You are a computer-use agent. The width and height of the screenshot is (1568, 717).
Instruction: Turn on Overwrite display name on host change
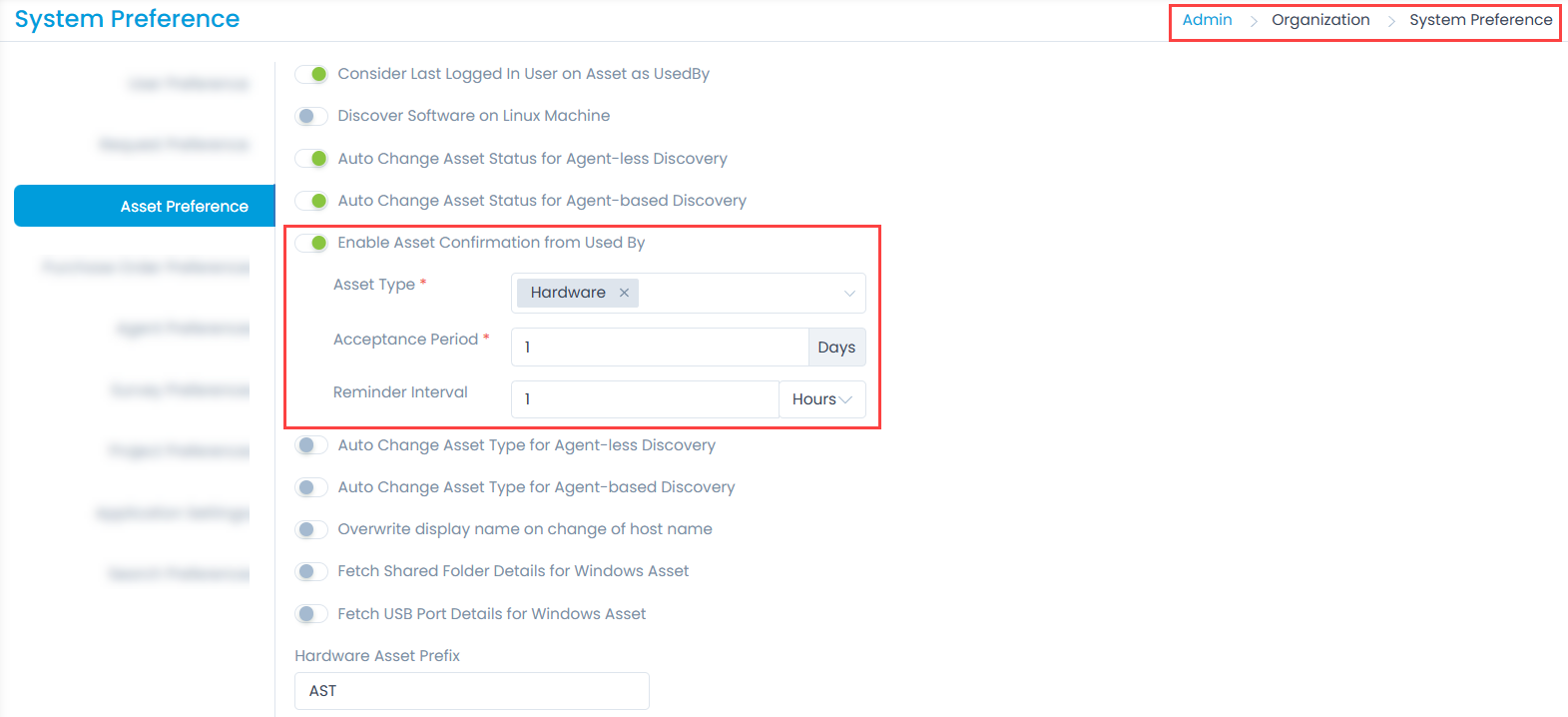pos(311,529)
